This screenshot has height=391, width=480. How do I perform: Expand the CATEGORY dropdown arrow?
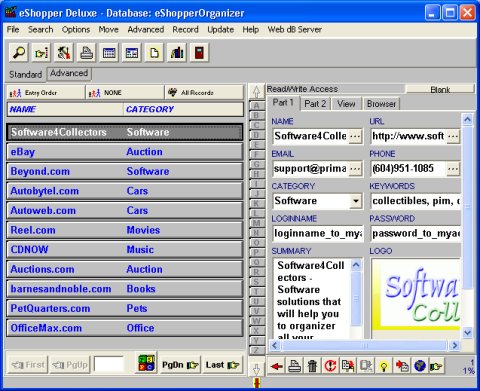tap(356, 201)
